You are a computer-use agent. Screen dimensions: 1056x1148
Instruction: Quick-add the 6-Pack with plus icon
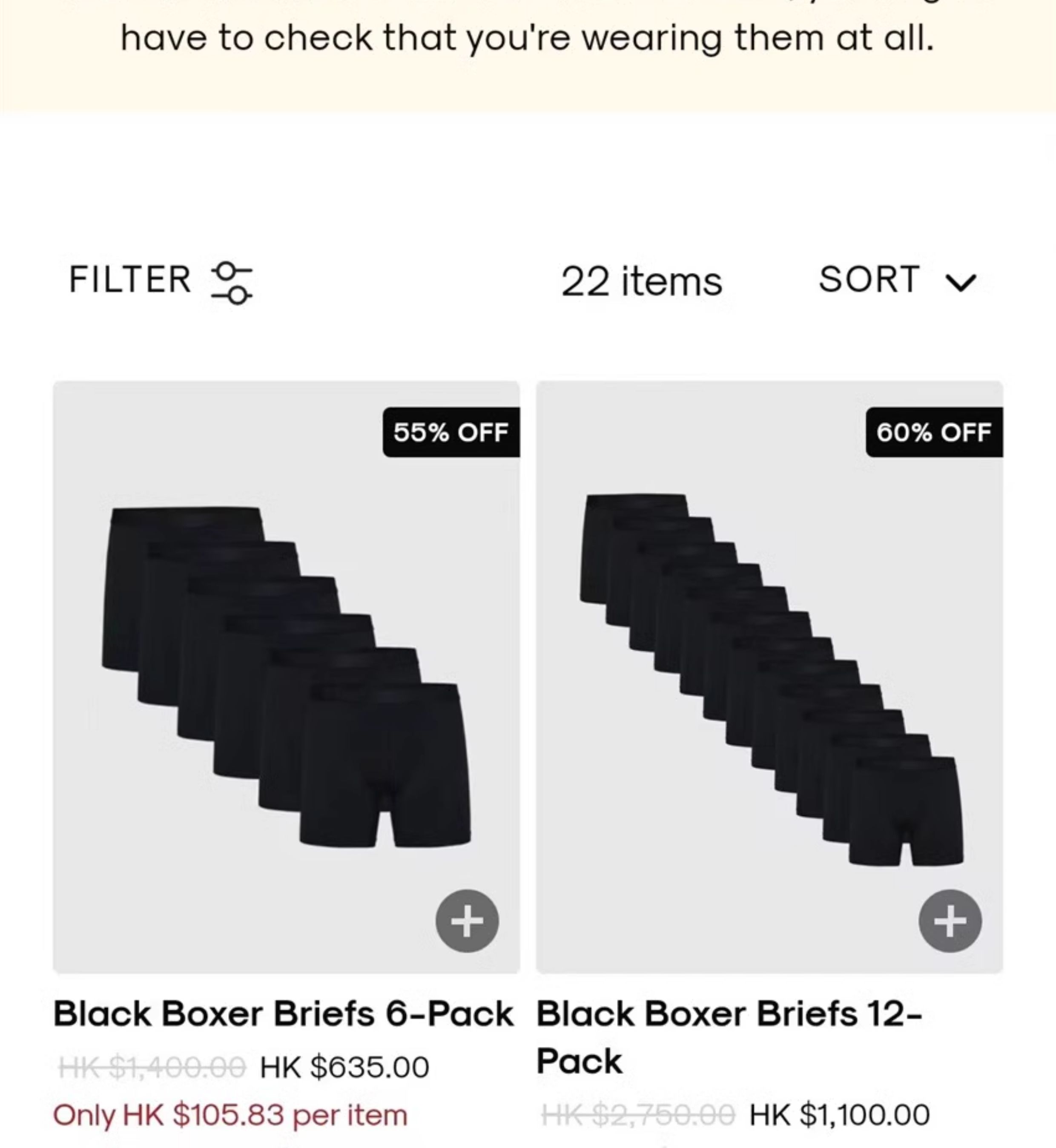[x=467, y=921]
